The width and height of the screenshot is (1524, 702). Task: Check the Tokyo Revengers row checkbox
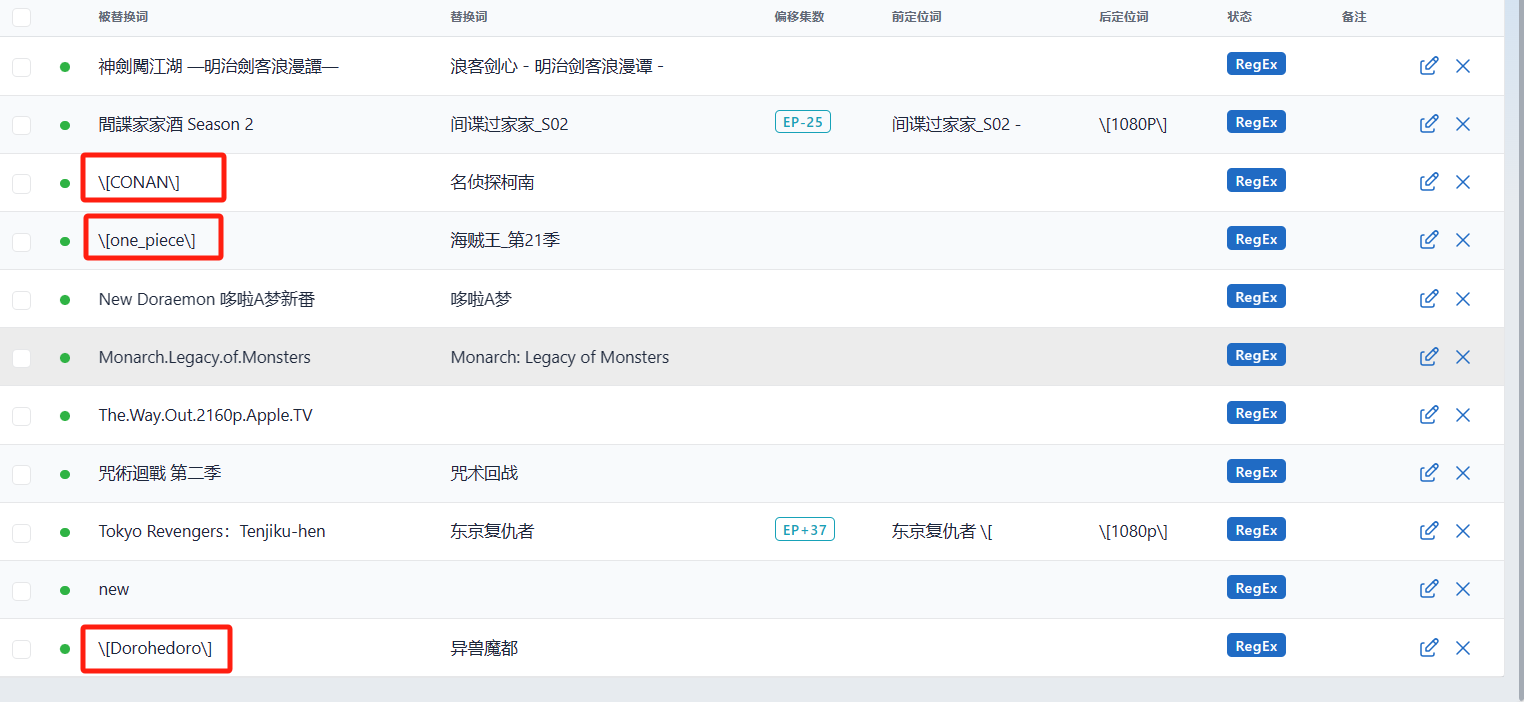click(21, 532)
